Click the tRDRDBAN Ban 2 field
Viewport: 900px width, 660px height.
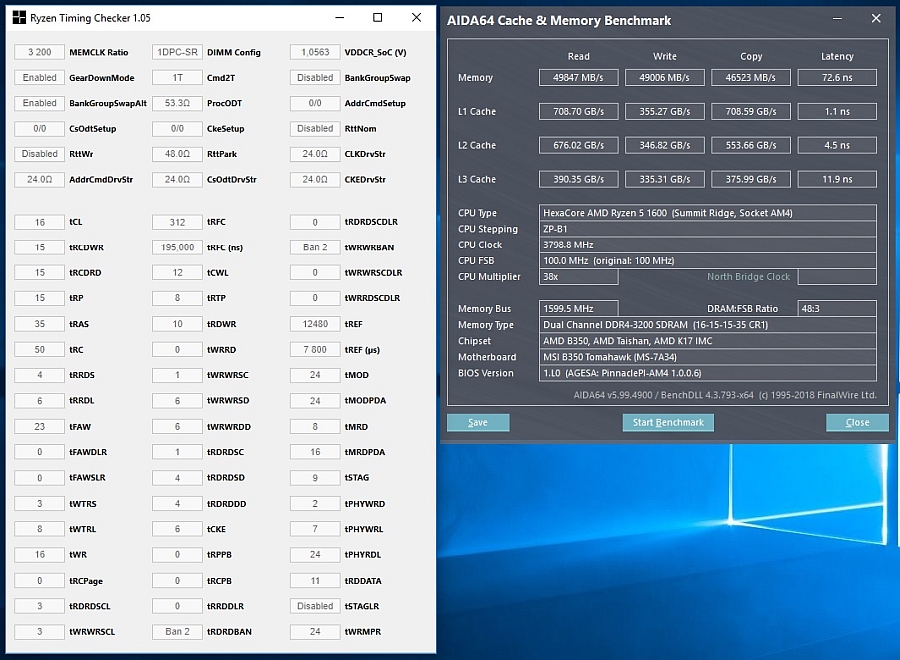[x=177, y=631]
